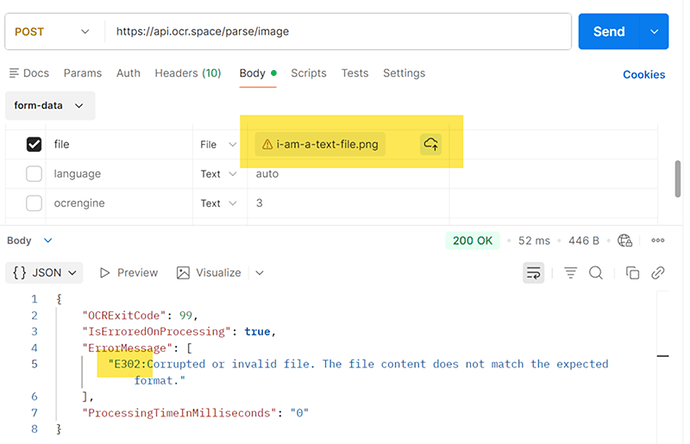Image resolution: width=690 pixels, height=444 pixels.
Task: Open the response more options ellipsis
Action: coord(658,240)
